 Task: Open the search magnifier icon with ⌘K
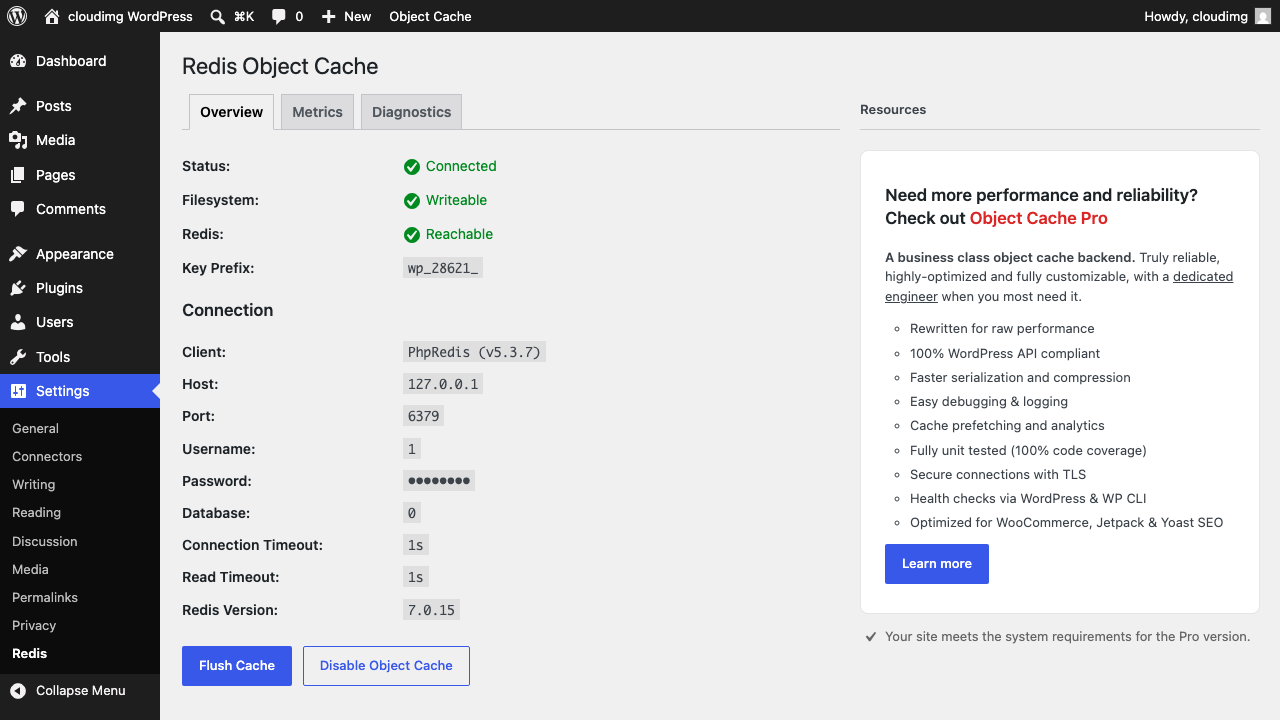pos(218,16)
